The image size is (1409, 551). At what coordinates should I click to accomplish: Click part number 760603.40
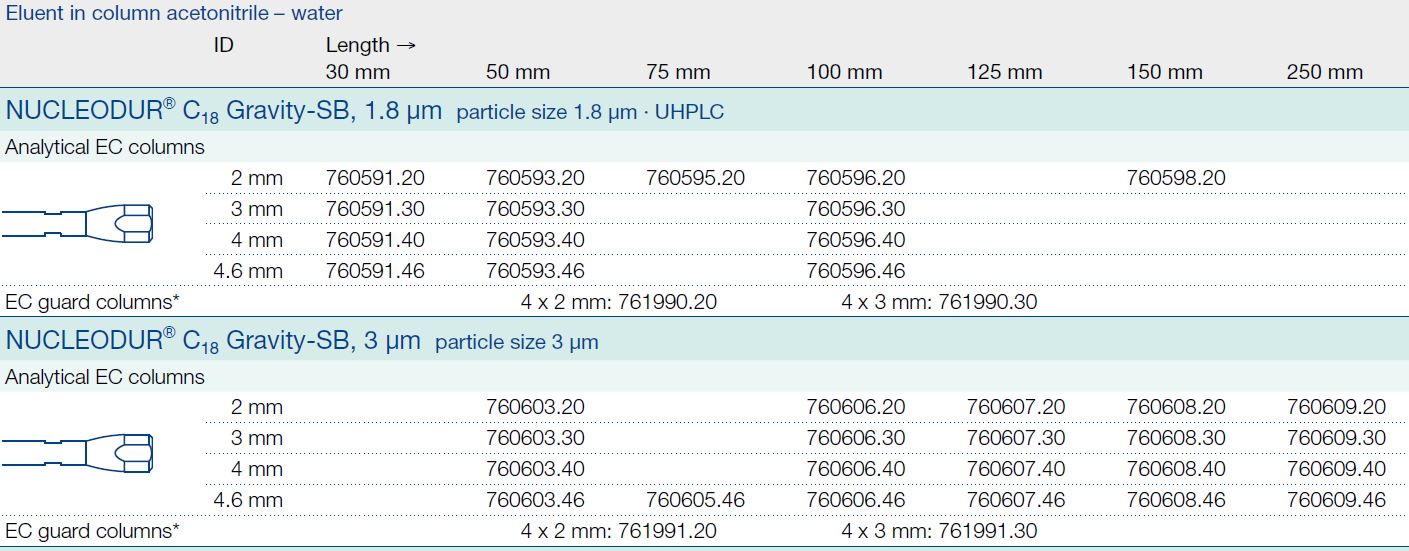click(x=535, y=469)
